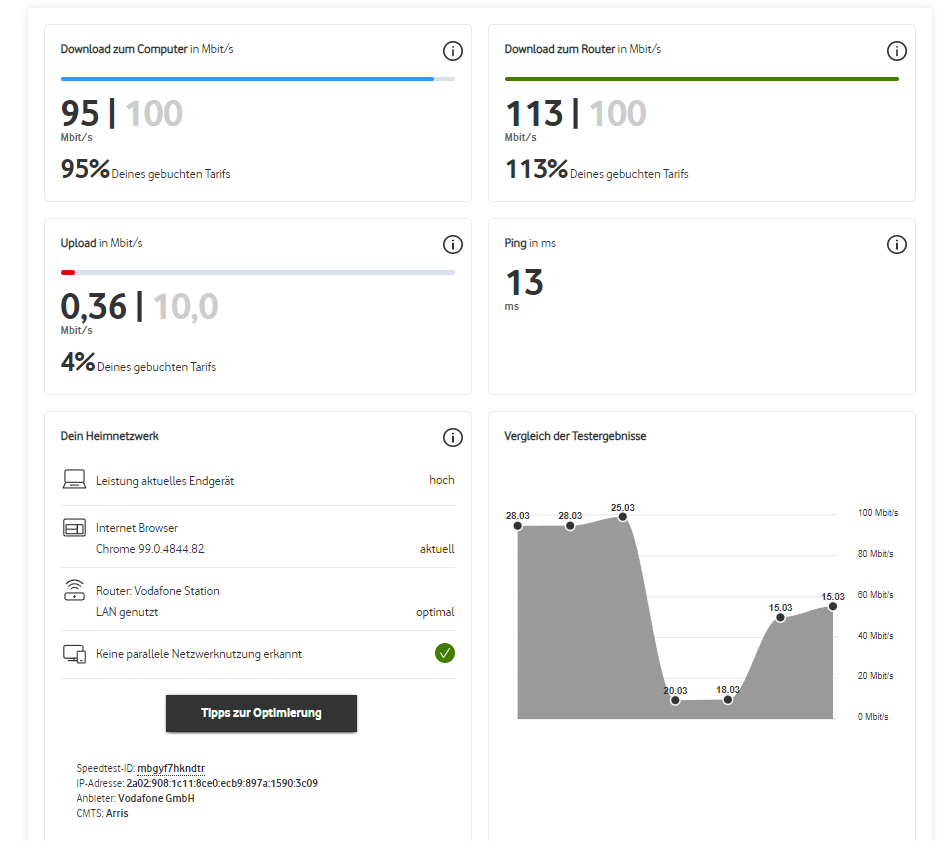Viewport: 937px width, 841px height.
Task: Click 100 Mbit/s axis label
Action: [878, 513]
